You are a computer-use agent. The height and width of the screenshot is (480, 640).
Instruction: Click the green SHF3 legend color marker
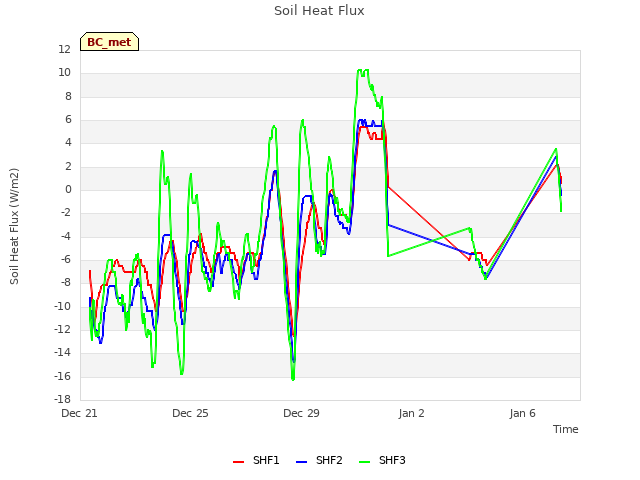point(364,462)
